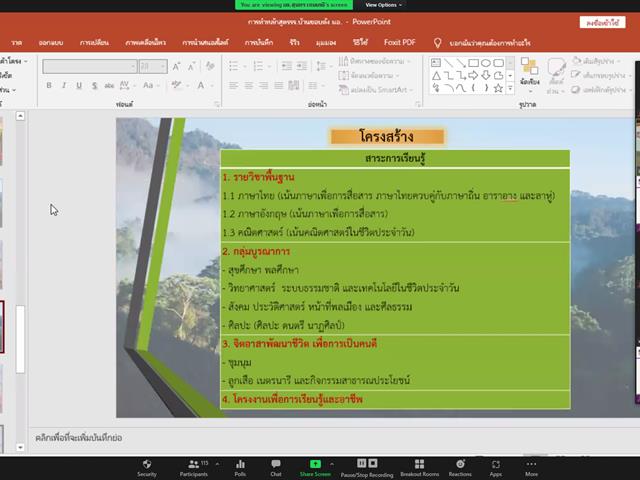Justify text alignment icon
Screen dimensions: 640x480
[279, 85]
